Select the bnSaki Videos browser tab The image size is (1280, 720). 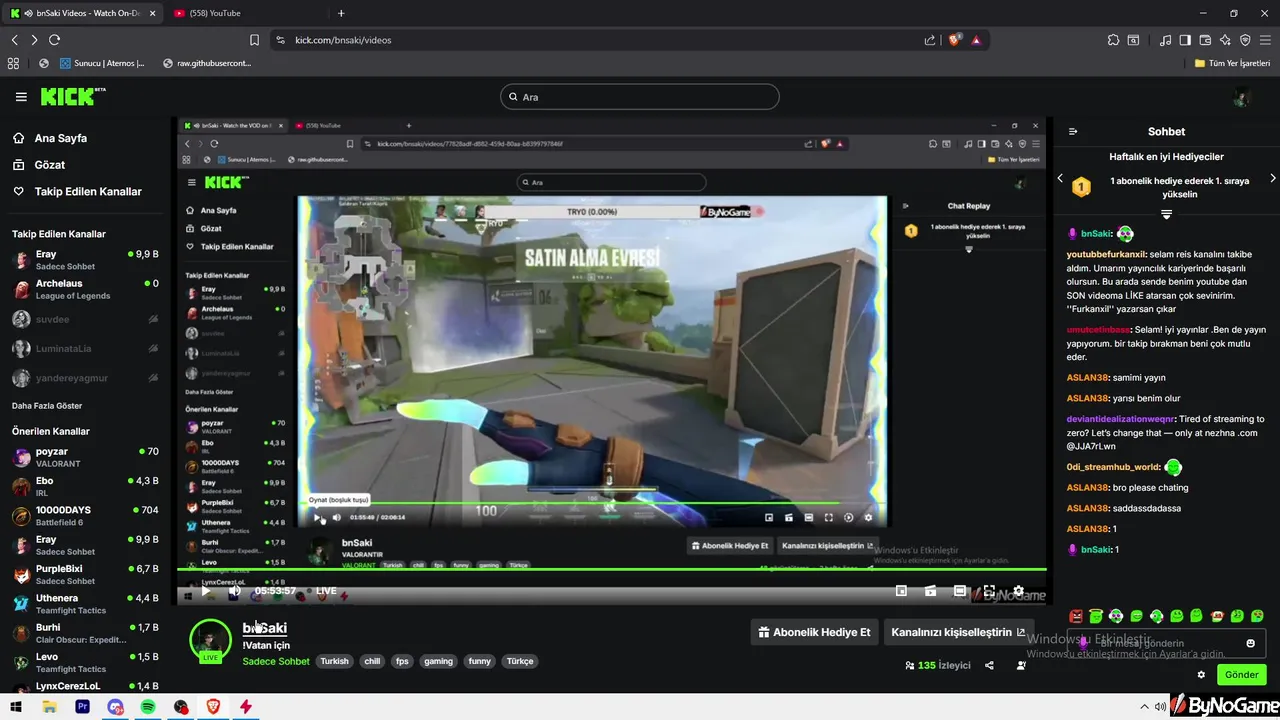82,13
